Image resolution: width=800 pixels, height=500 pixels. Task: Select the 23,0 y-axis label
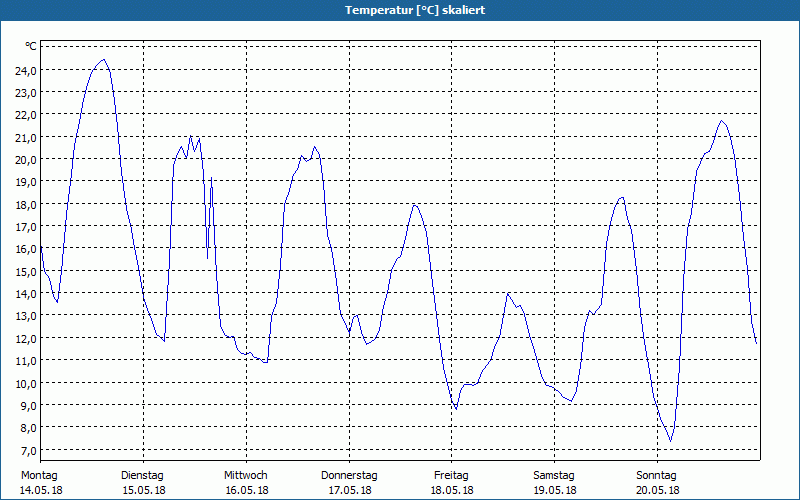coord(26,94)
